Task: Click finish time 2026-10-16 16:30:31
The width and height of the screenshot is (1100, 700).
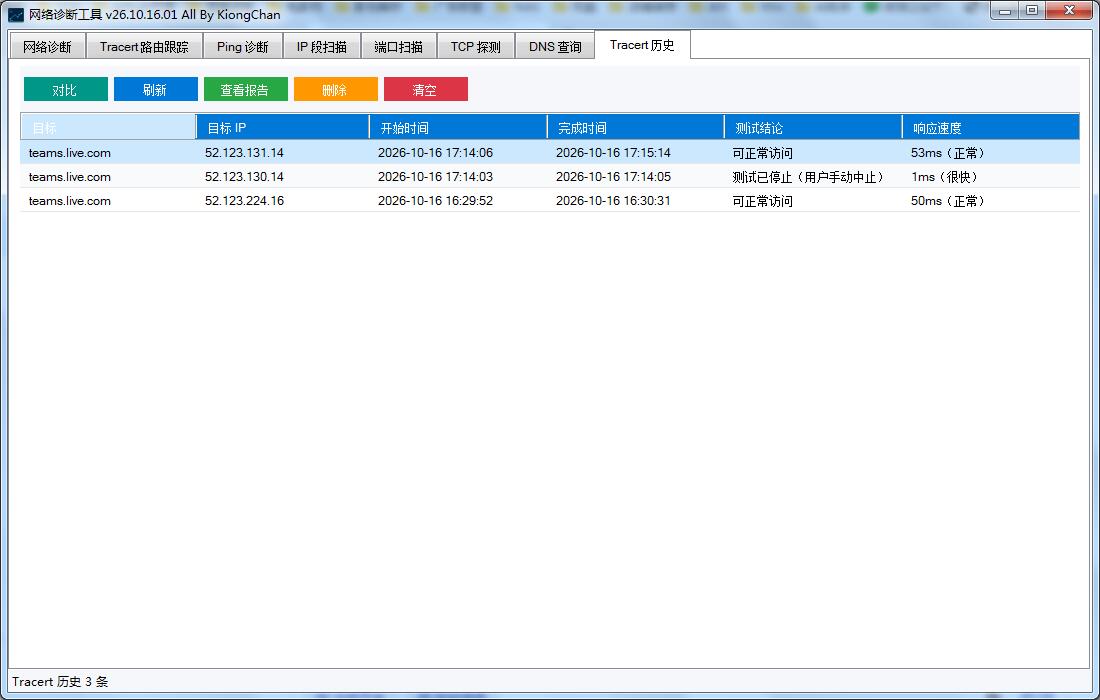Action: (613, 201)
